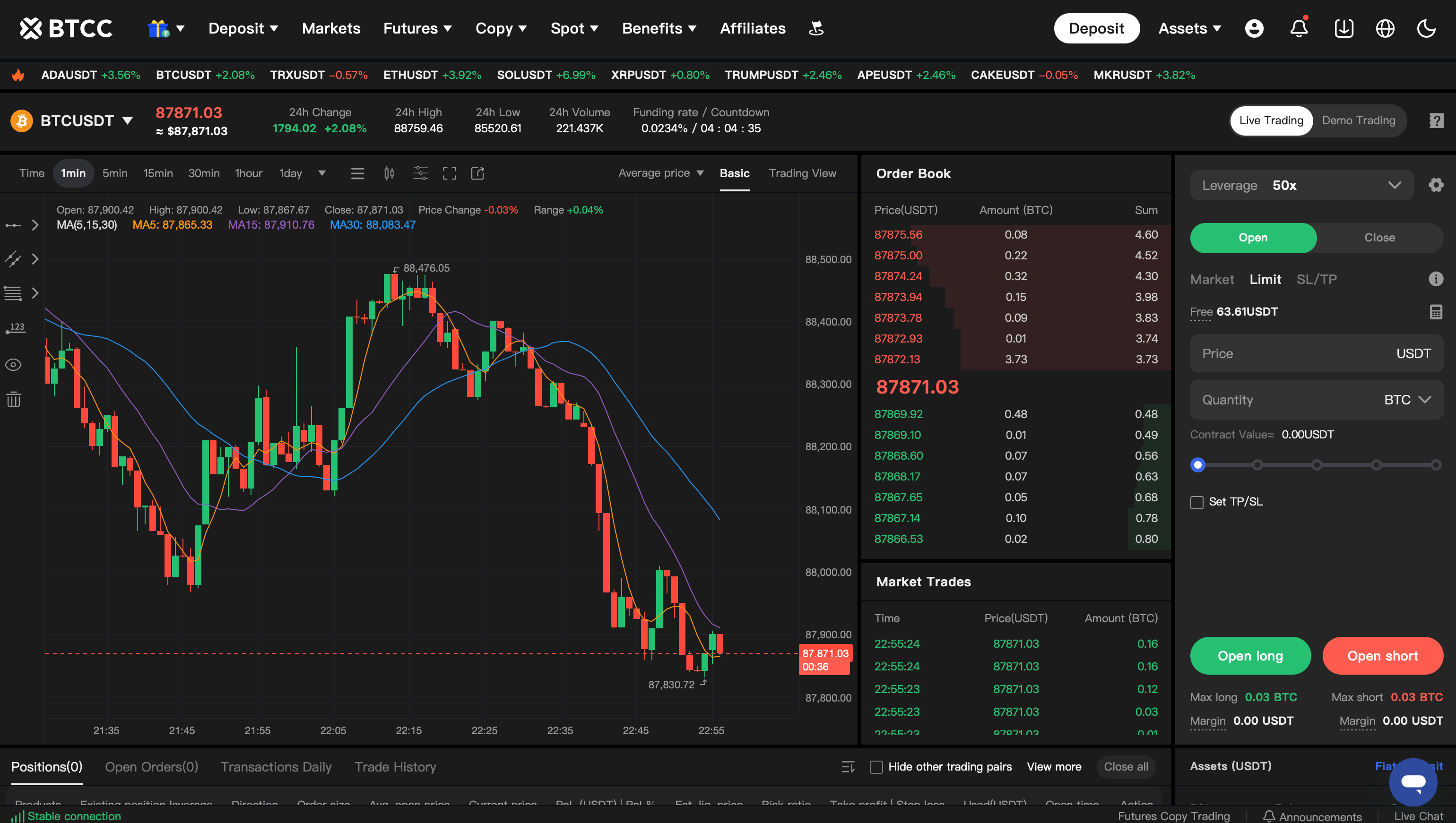Image resolution: width=1456 pixels, height=823 pixels.
Task: Open chart list menu icon
Action: (x=357, y=173)
